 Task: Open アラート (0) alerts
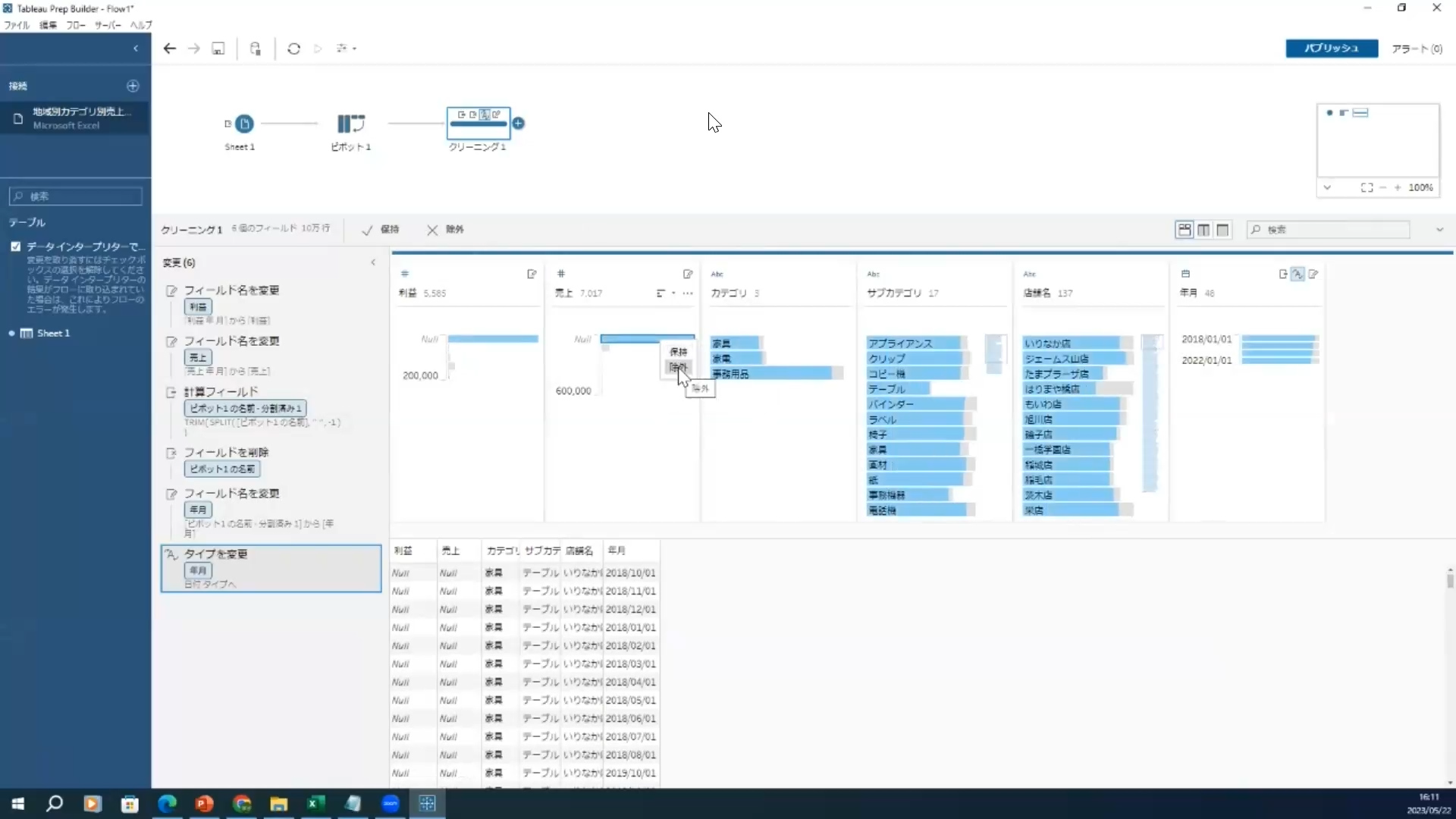pyautogui.click(x=1417, y=49)
